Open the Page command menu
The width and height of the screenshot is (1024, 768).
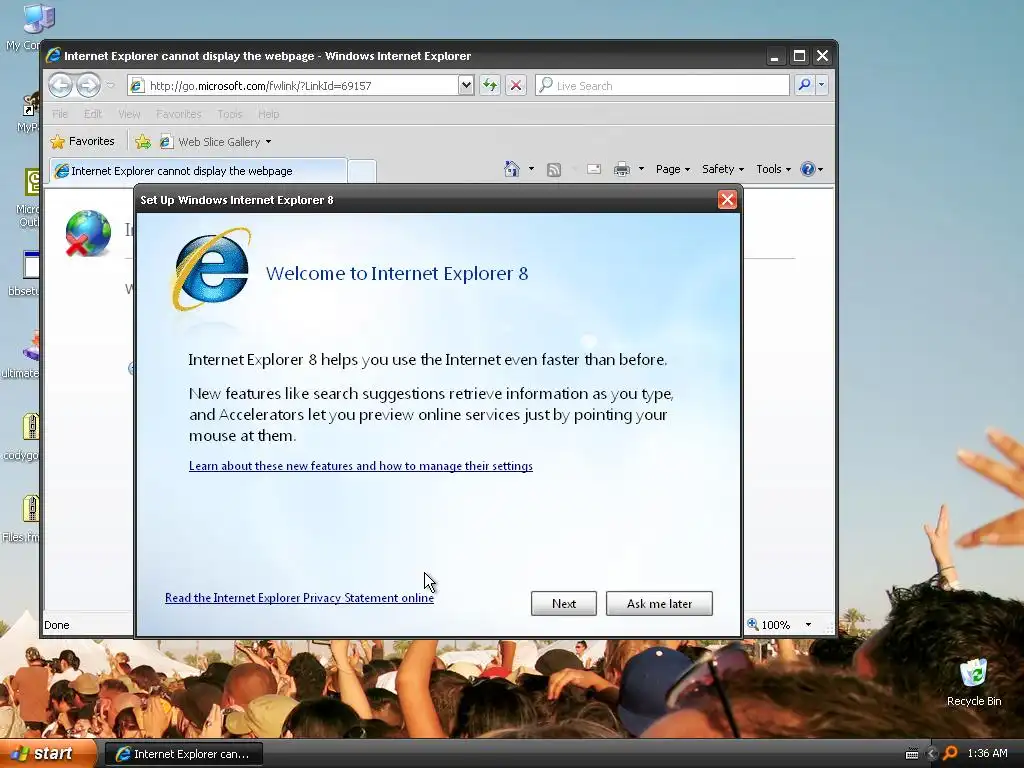(x=673, y=169)
